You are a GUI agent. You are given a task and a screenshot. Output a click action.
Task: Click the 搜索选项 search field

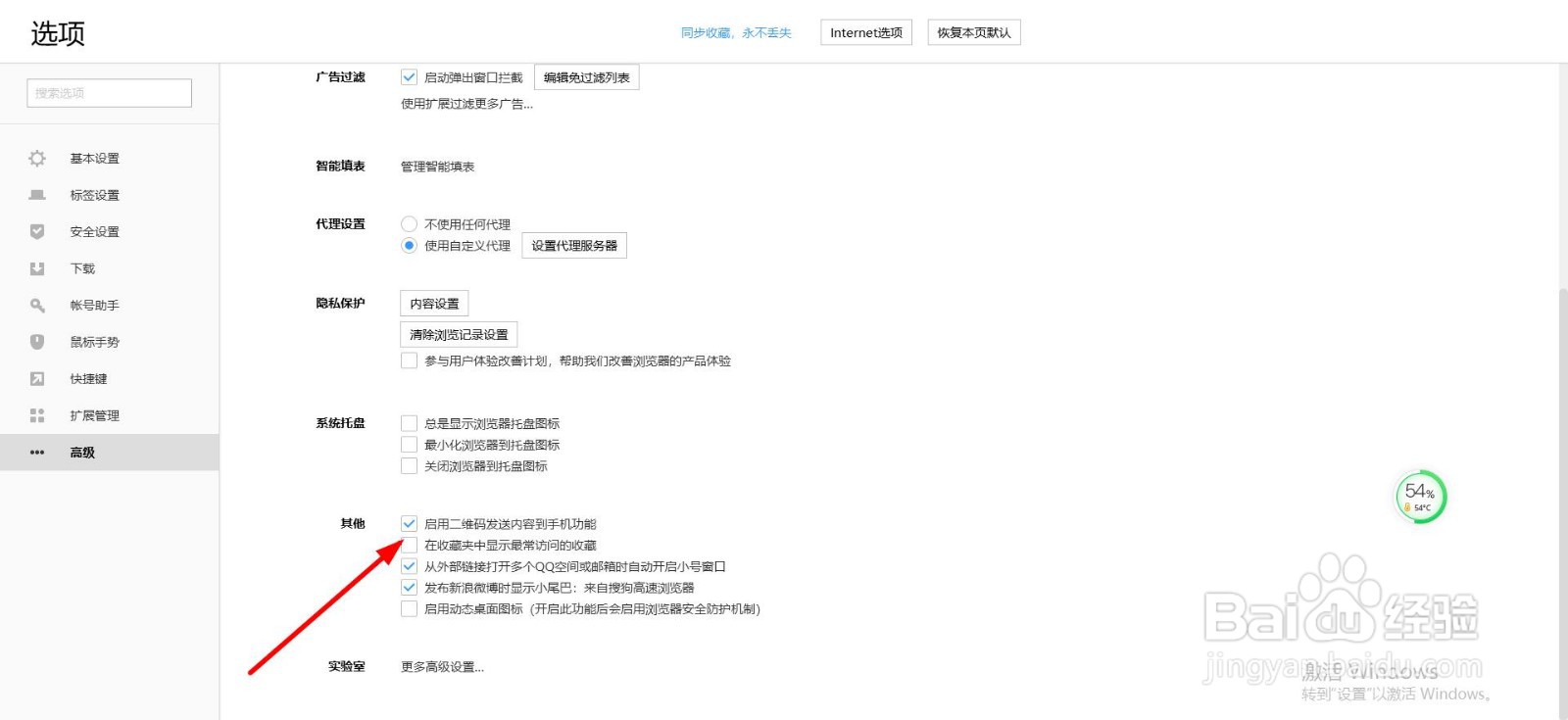[109, 93]
